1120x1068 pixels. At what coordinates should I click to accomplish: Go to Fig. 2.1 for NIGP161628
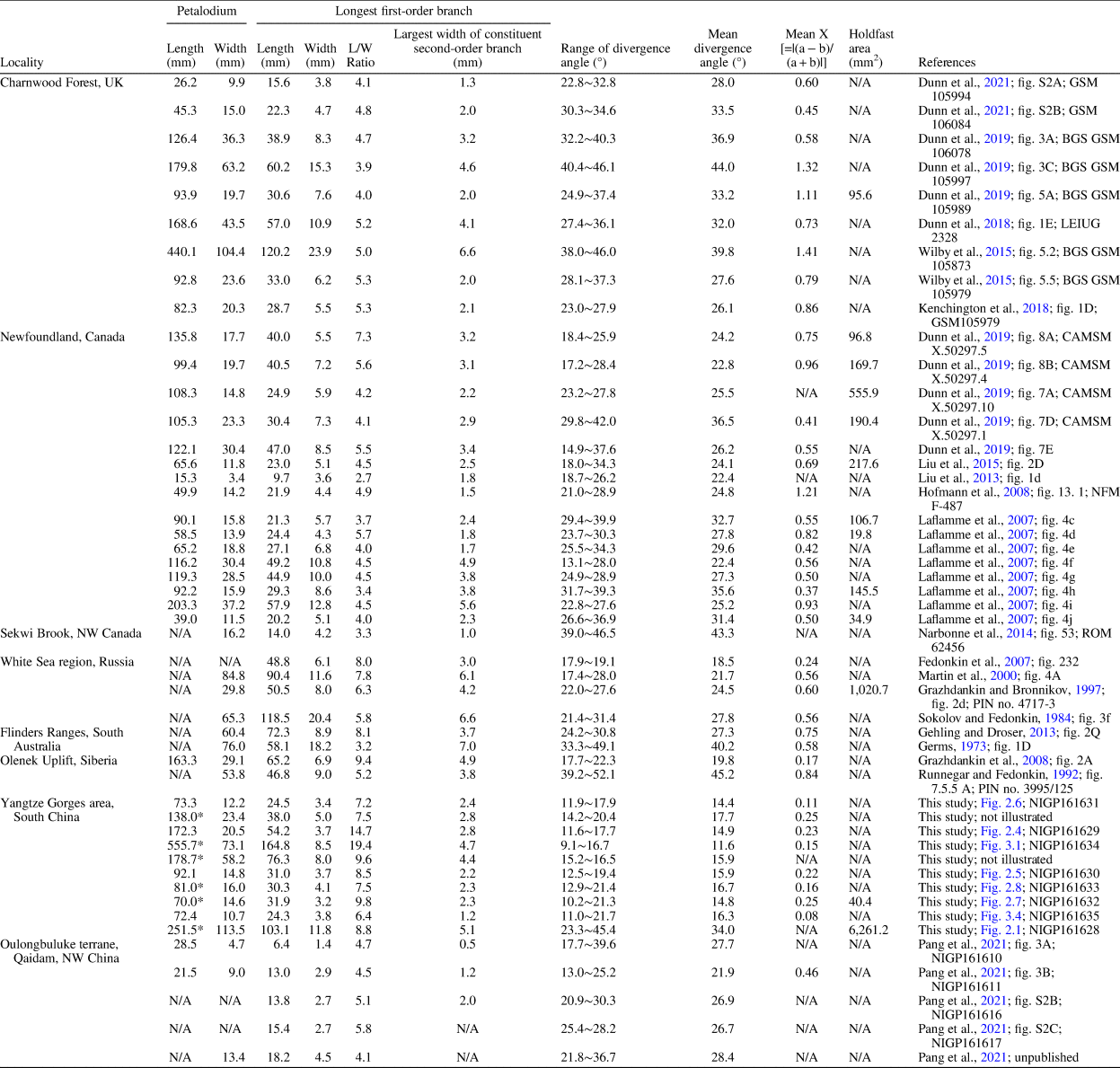pos(998,930)
